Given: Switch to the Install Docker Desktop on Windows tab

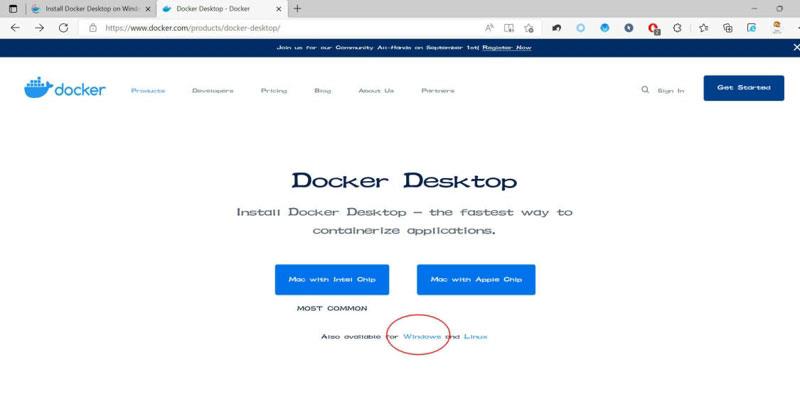Looking at the screenshot, I should (91, 9).
